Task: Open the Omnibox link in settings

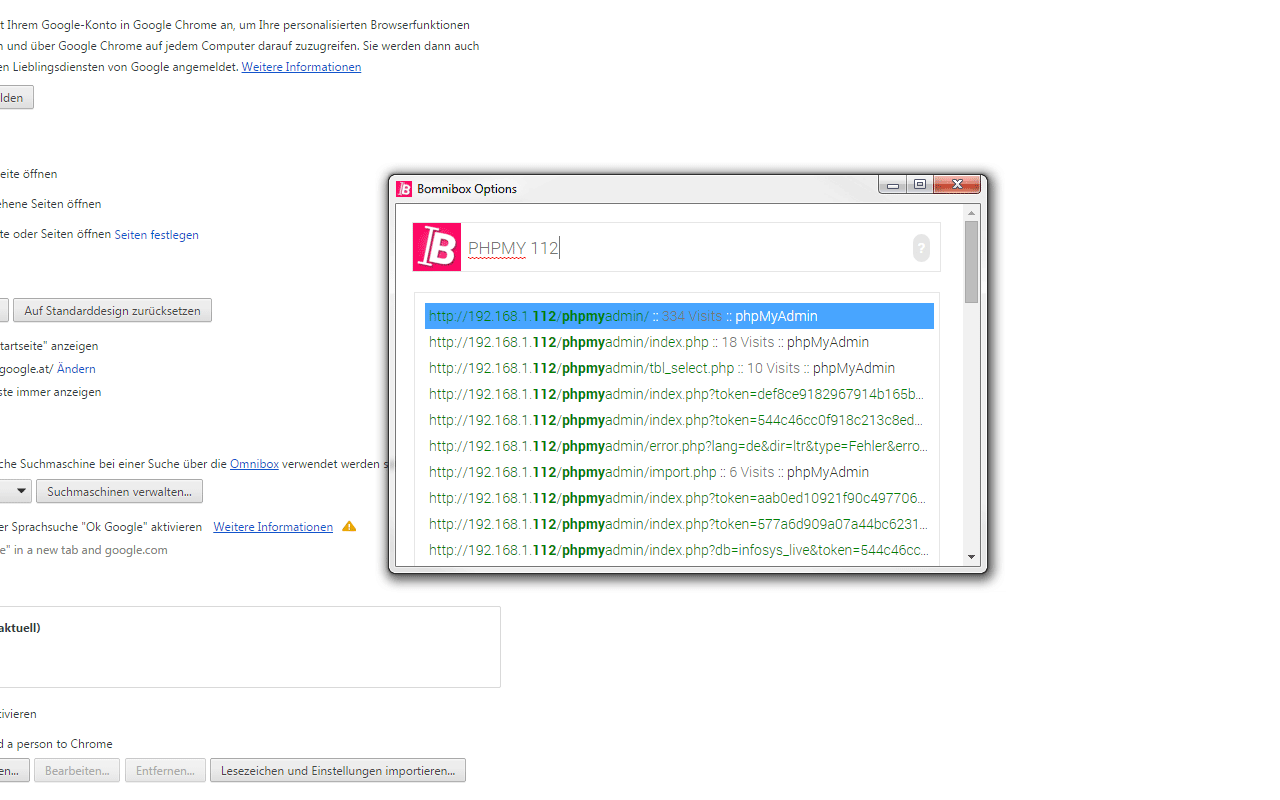Action: click(254, 464)
